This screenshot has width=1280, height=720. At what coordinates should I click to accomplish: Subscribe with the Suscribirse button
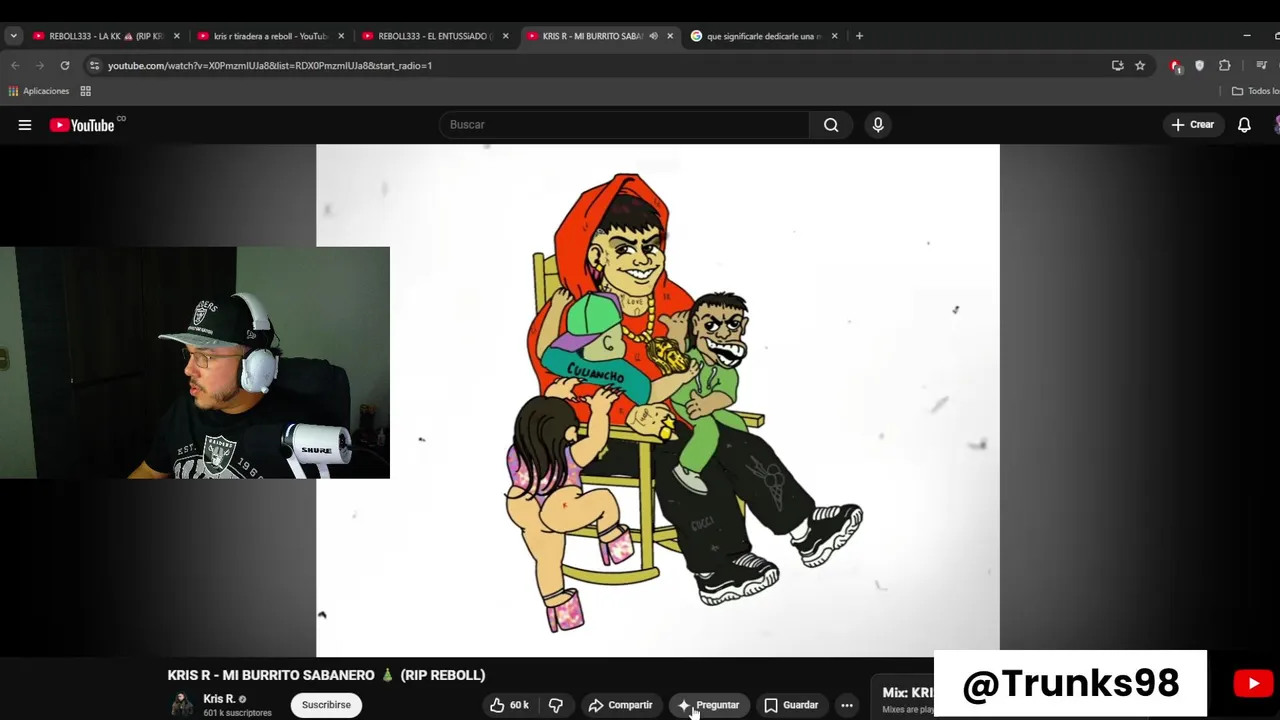[326, 705]
